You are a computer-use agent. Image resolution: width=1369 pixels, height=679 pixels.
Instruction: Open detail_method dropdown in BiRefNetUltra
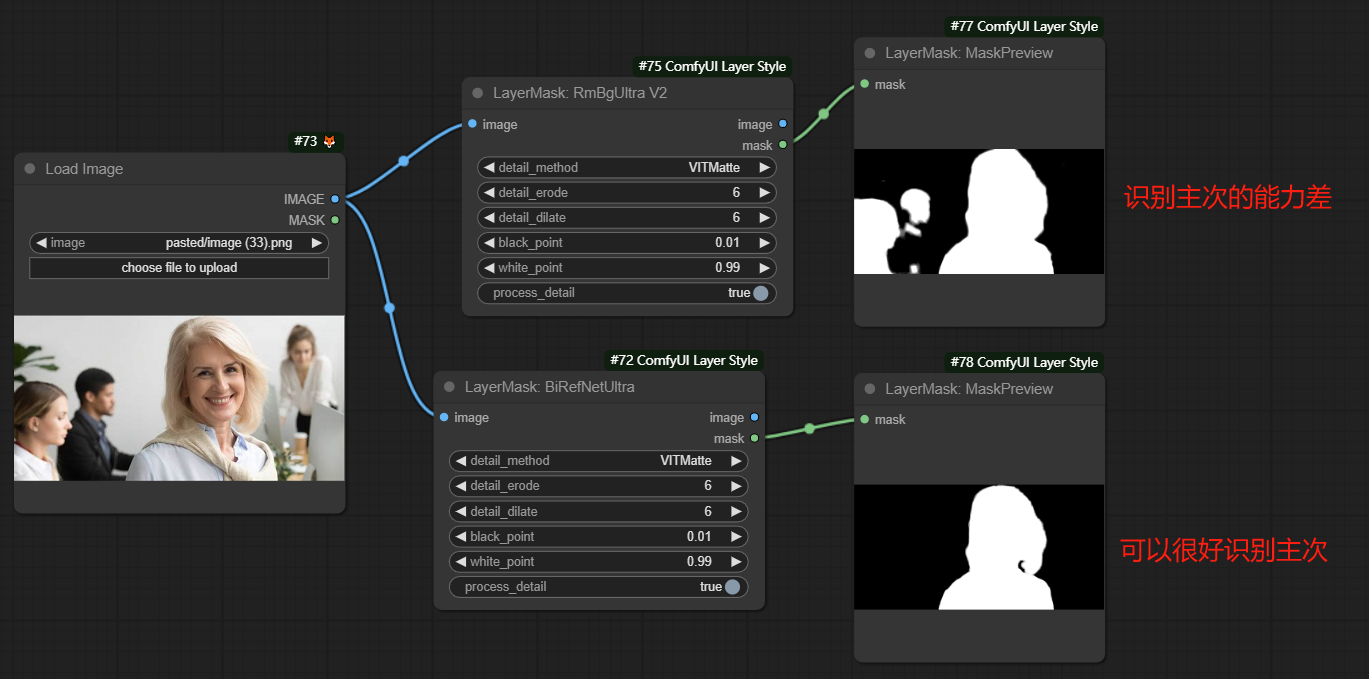599,461
